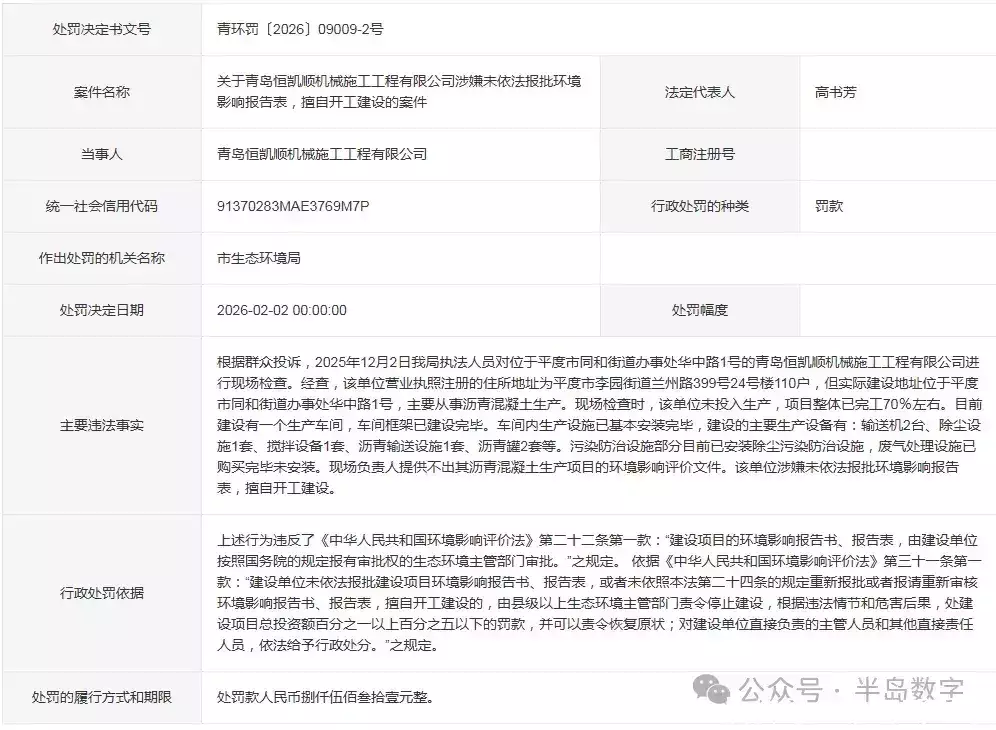
Task: Click the 法定代表人 label cell
Action: 699,92
